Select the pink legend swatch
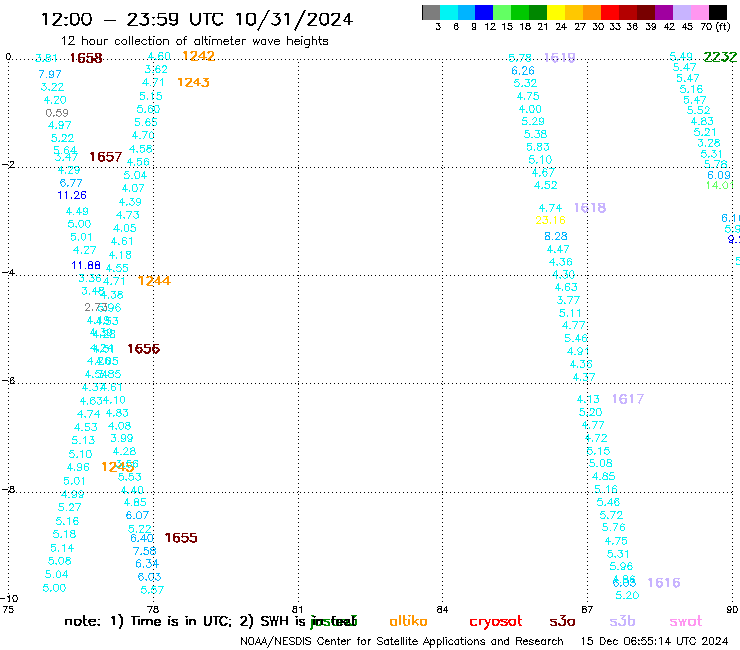740x650 pixels. [699, 13]
